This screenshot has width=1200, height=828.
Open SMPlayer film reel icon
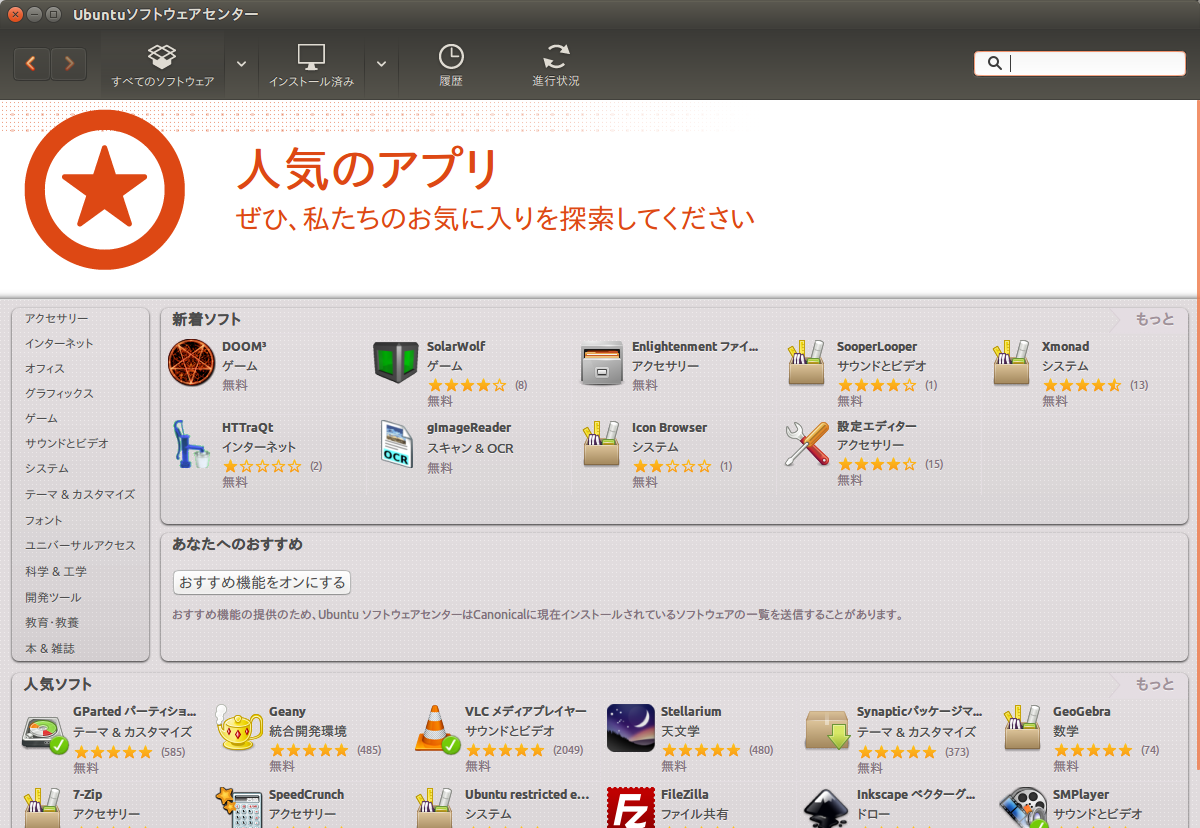pos(1024,808)
